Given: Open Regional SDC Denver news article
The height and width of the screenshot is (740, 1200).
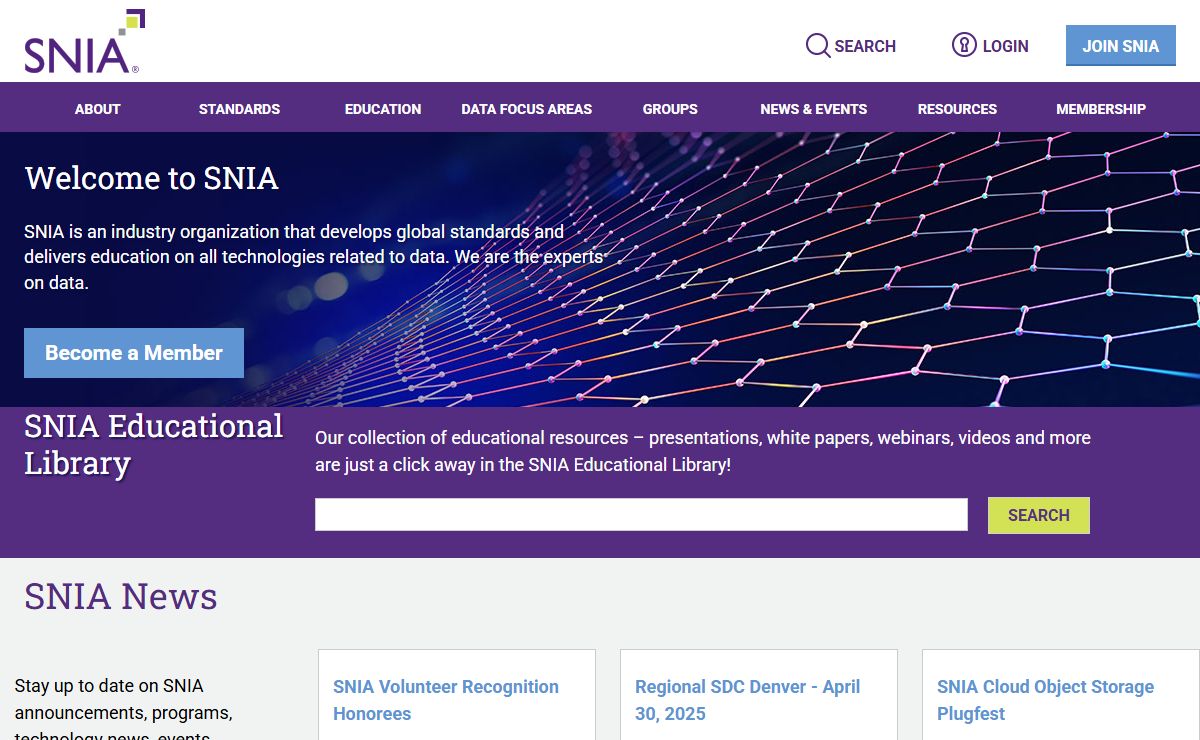Looking at the screenshot, I should tap(748, 700).
